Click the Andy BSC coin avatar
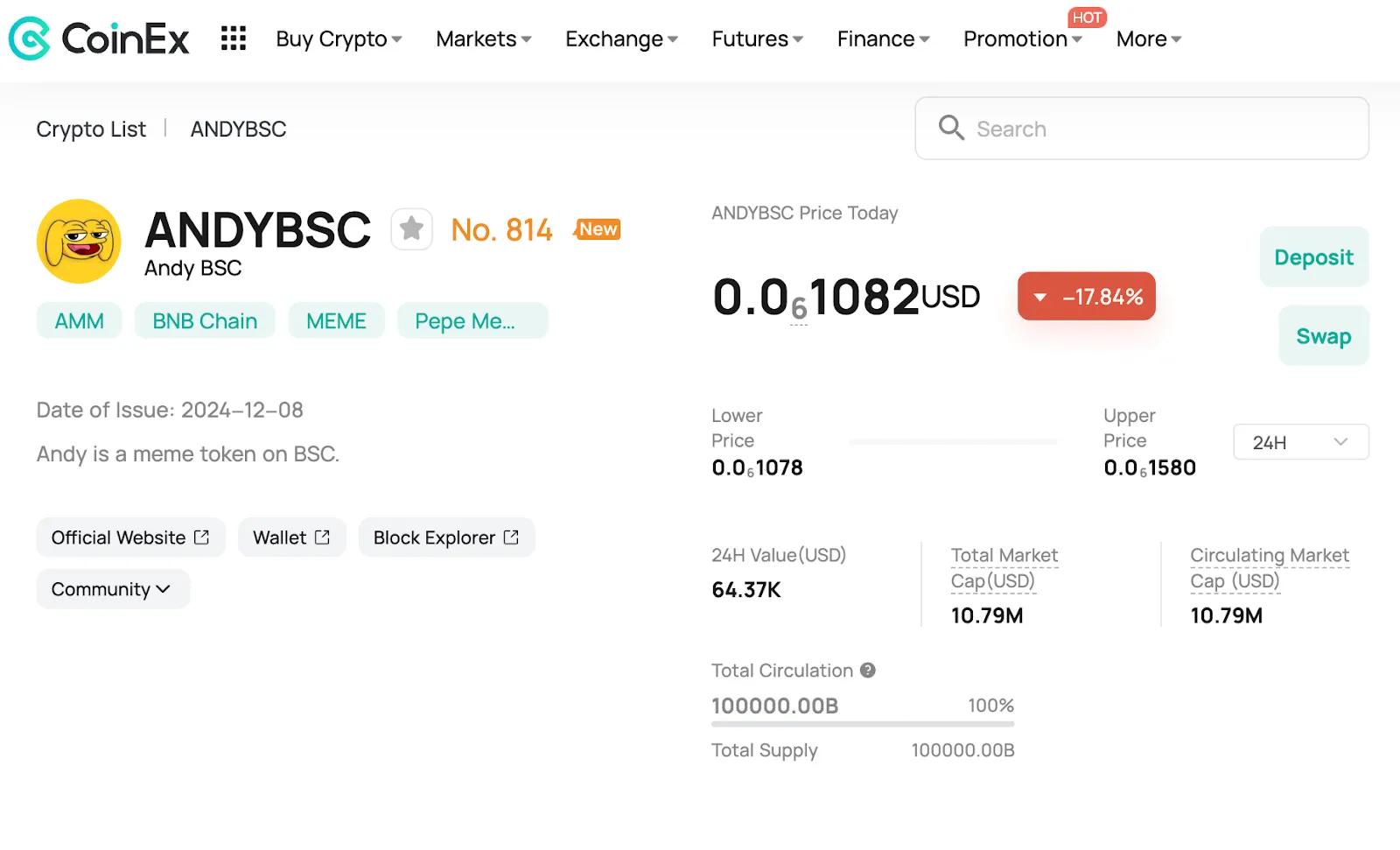1400x850 pixels. point(79,241)
